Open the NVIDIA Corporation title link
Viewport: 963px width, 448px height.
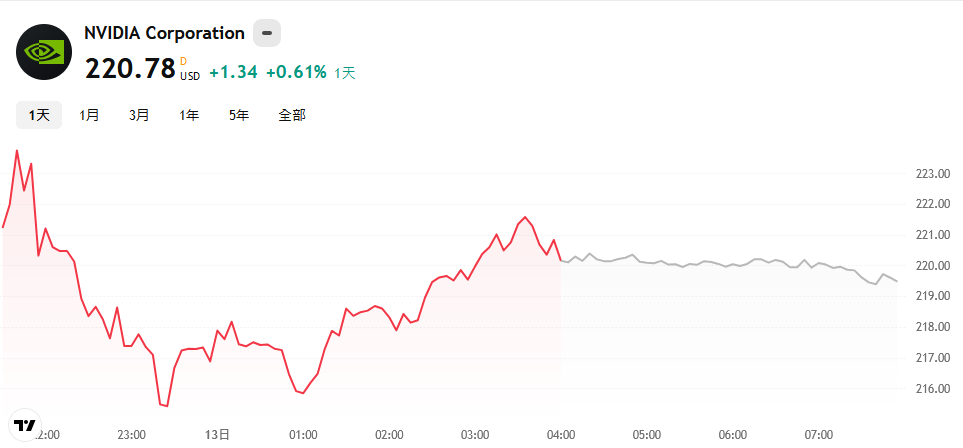point(165,33)
